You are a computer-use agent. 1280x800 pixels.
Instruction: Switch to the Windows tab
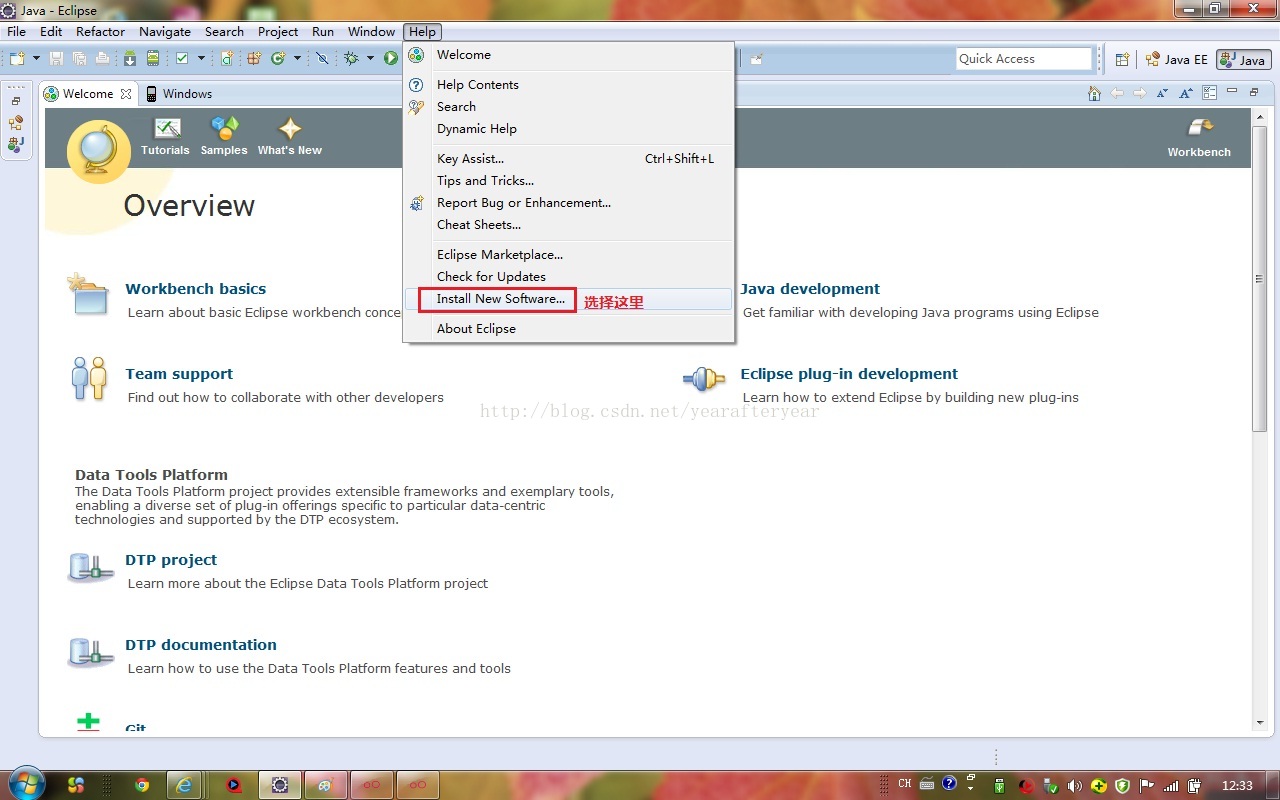[x=179, y=94]
